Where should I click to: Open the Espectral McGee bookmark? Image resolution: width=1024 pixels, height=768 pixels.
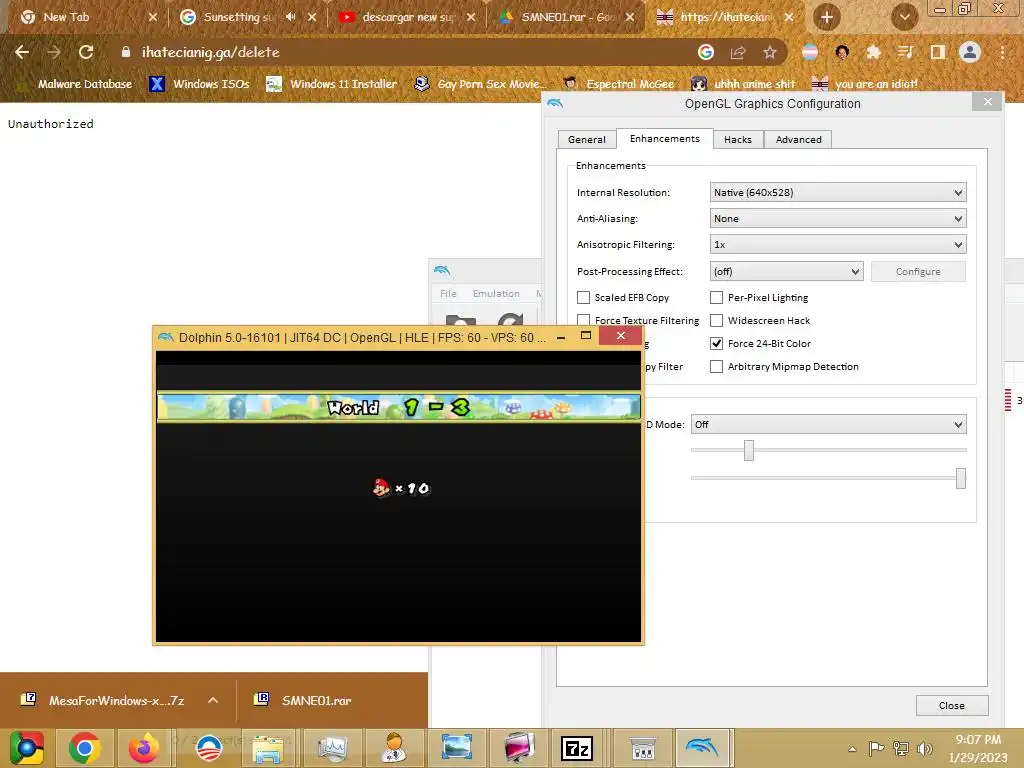click(620, 84)
